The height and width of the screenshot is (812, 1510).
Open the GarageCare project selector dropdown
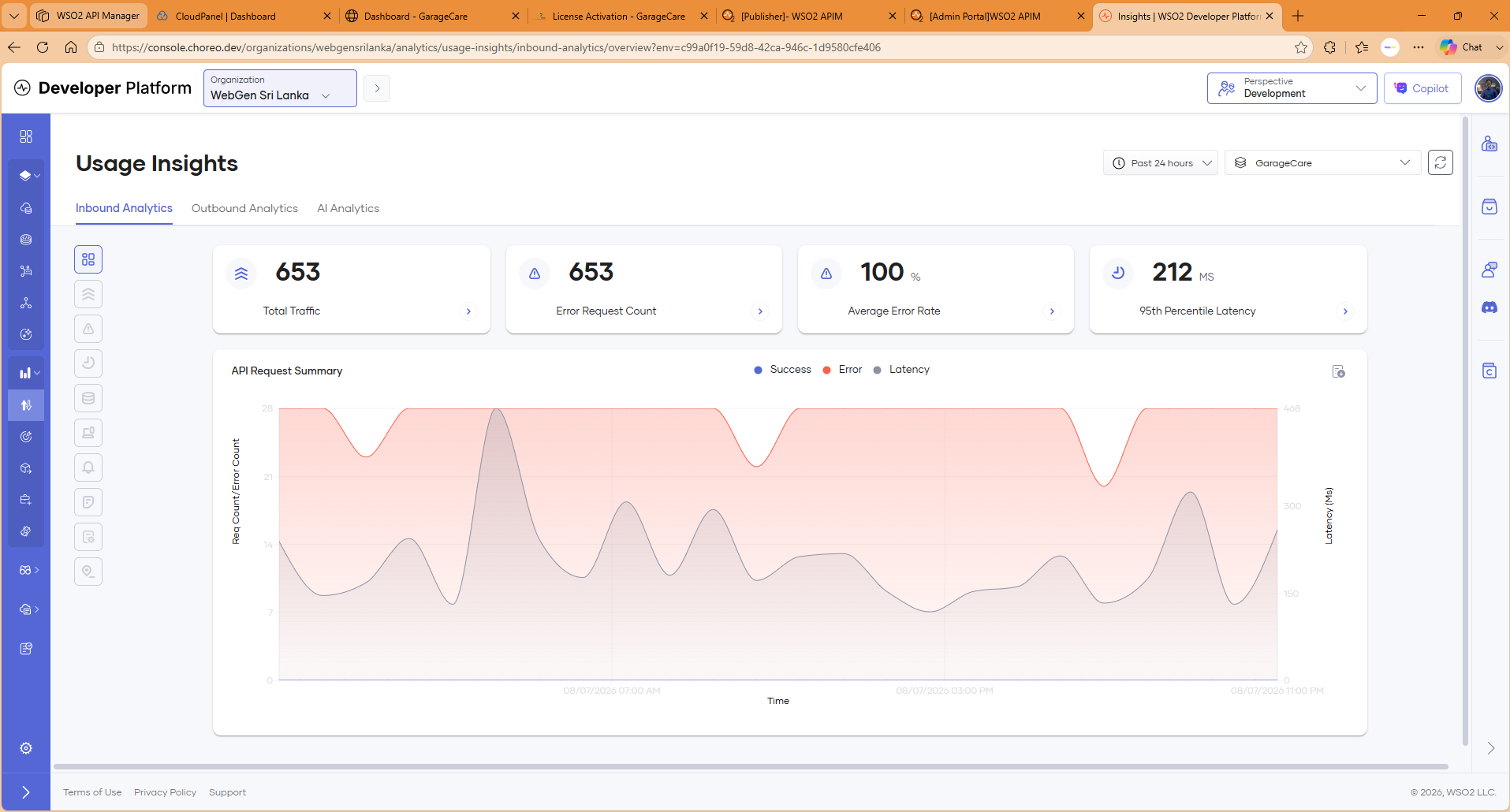(1322, 162)
